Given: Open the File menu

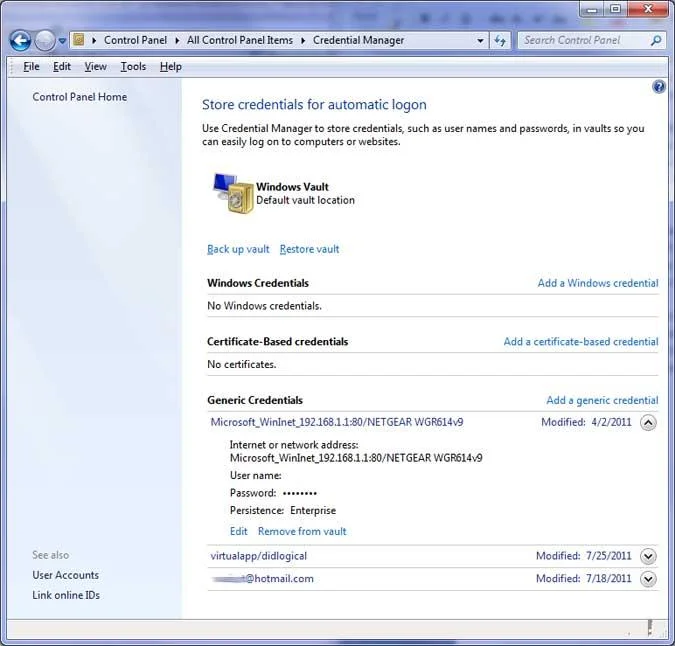Looking at the screenshot, I should click(x=31, y=67).
